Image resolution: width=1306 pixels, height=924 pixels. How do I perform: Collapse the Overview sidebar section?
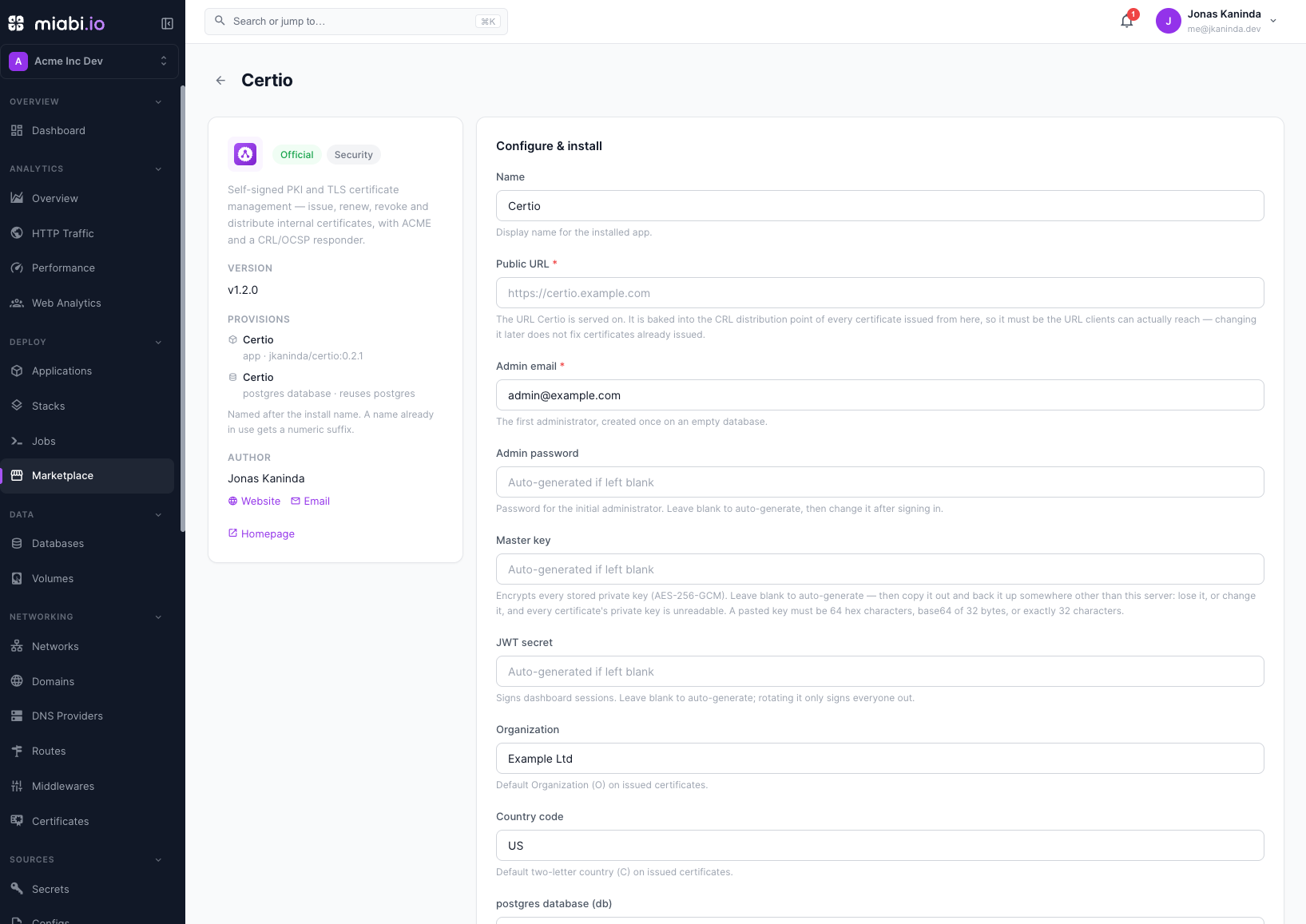pos(158,102)
